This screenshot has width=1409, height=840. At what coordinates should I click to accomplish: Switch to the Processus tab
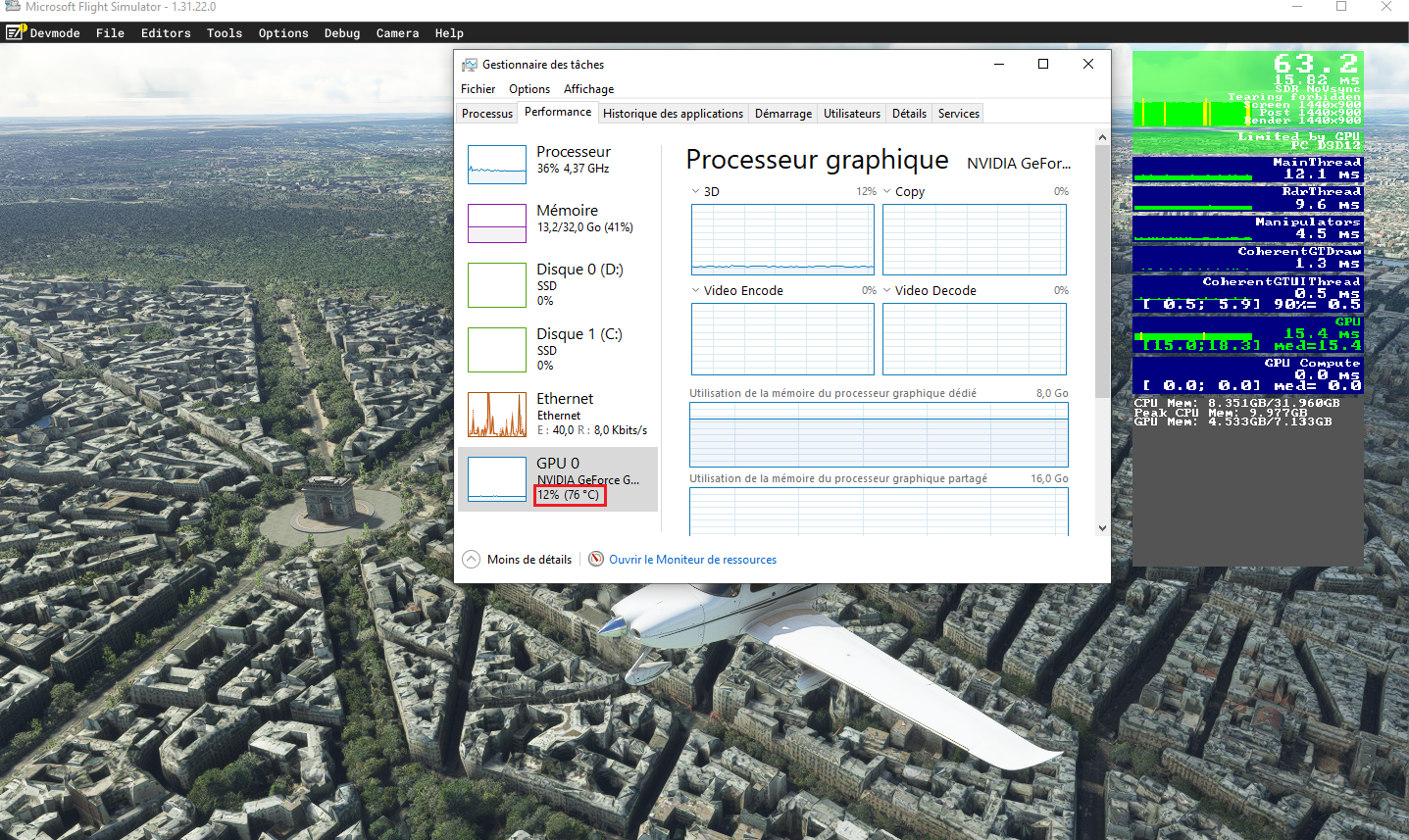[487, 114]
